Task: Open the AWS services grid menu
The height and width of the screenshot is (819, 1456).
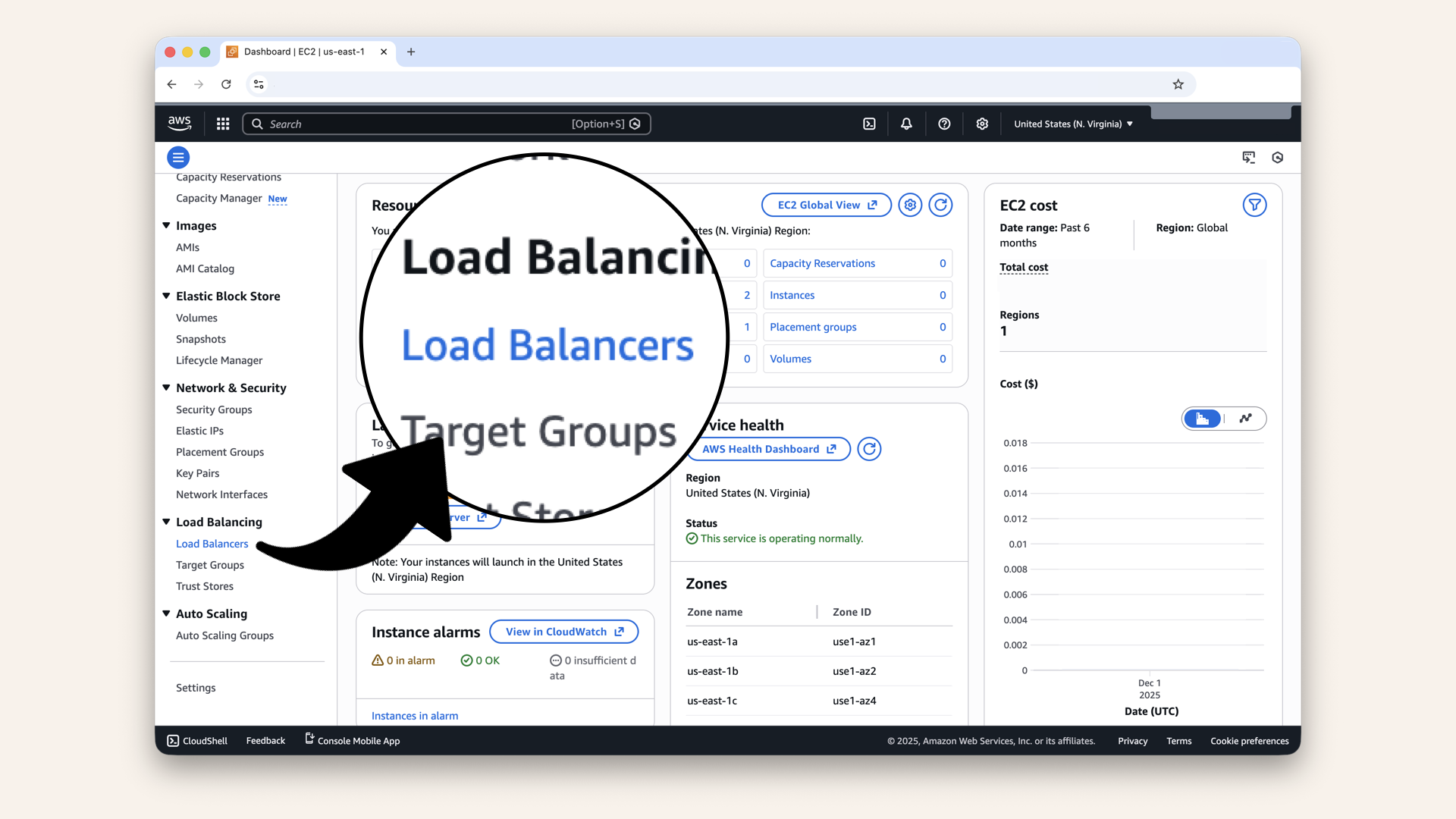Action: 222,124
